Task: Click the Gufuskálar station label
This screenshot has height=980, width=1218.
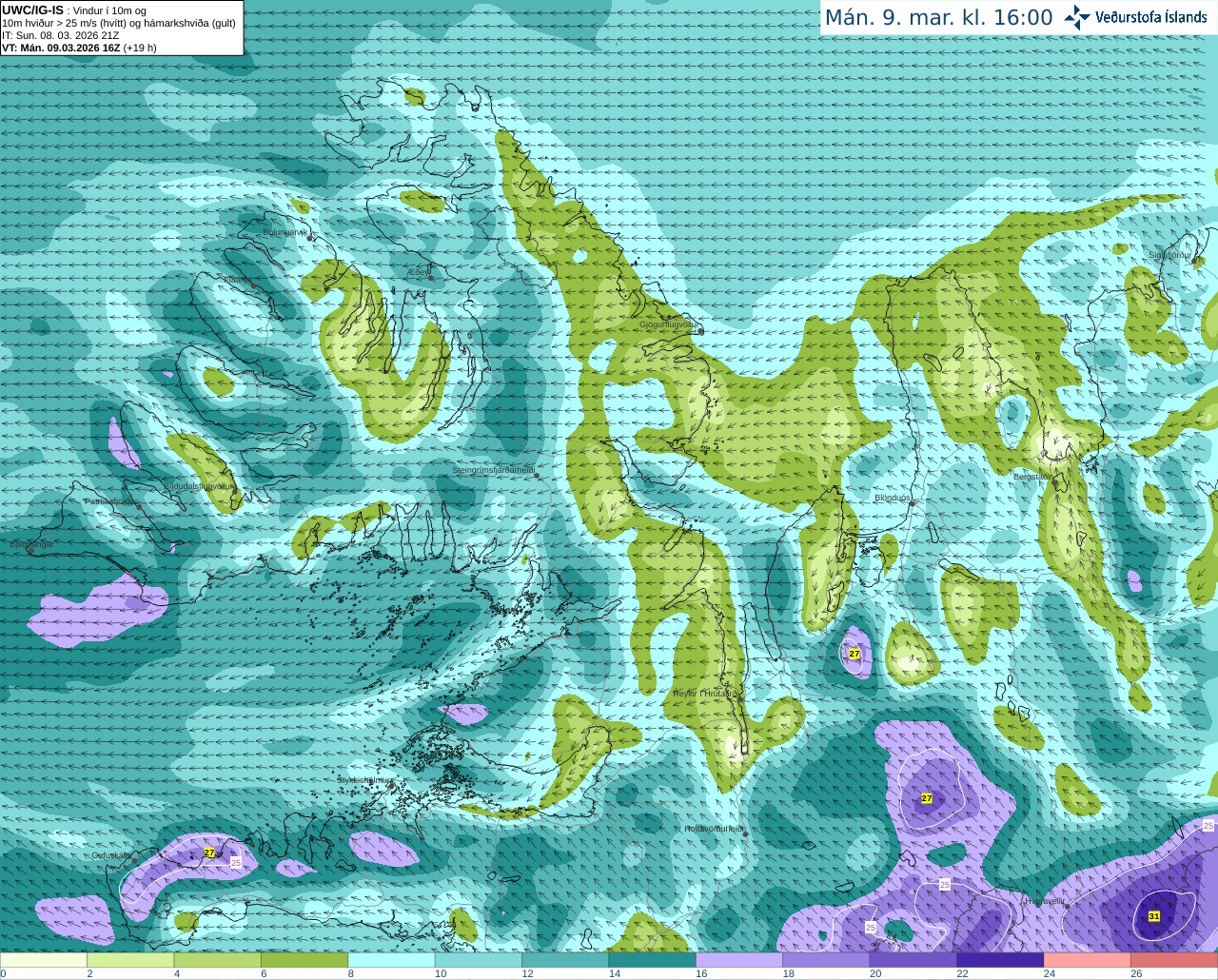Action: pyautogui.click(x=110, y=855)
